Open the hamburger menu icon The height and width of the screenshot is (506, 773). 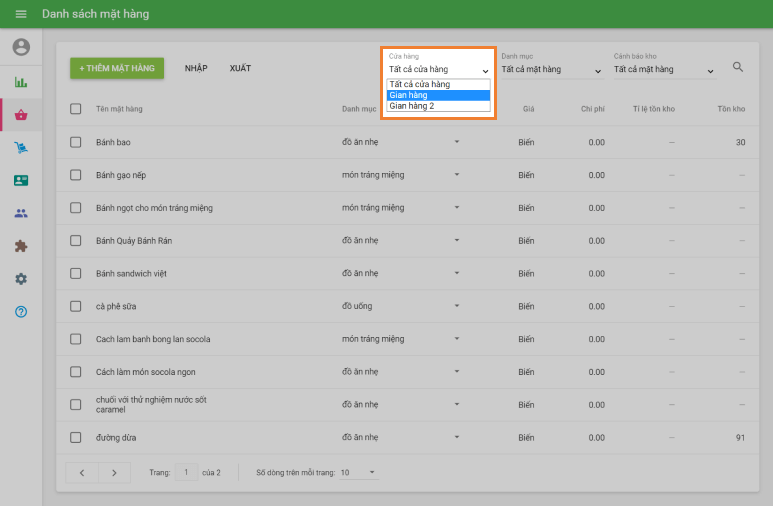click(x=21, y=14)
